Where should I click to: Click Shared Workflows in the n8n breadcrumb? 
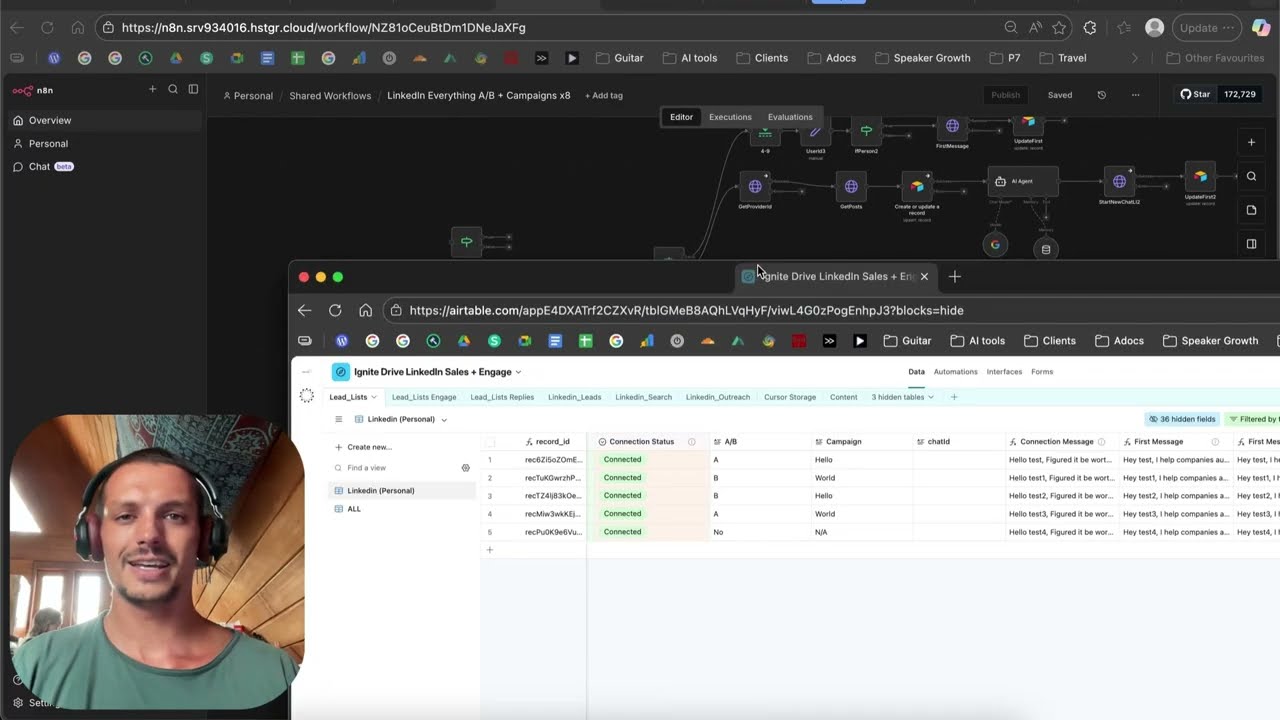pyautogui.click(x=330, y=96)
